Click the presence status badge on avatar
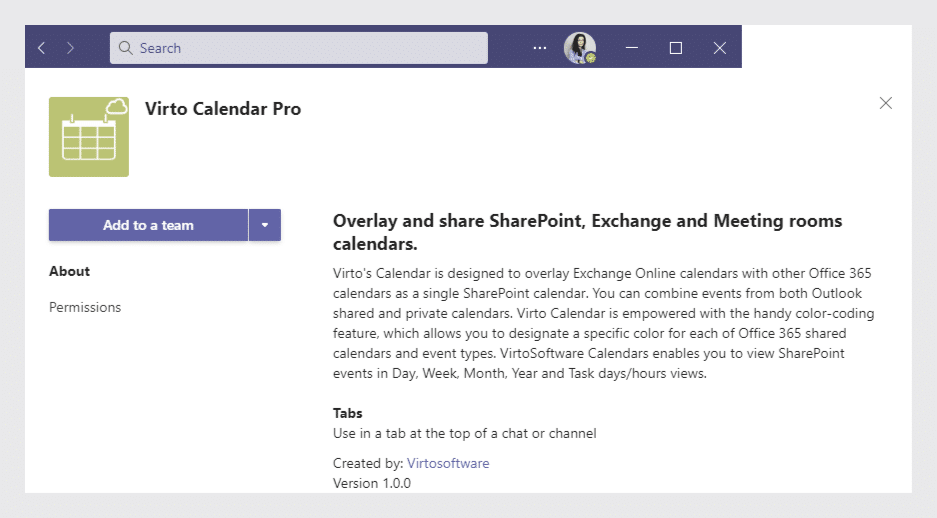Image resolution: width=937 pixels, height=518 pixels. pos(590,58)
